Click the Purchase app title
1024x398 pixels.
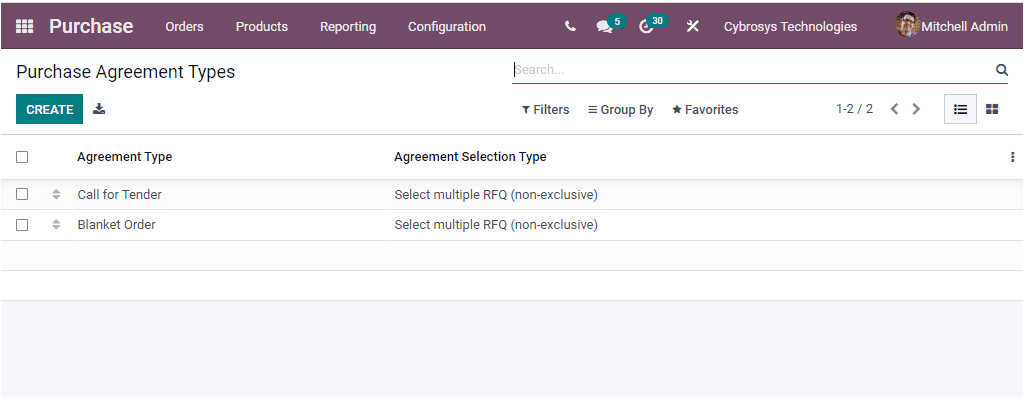(x=91, y=26)
